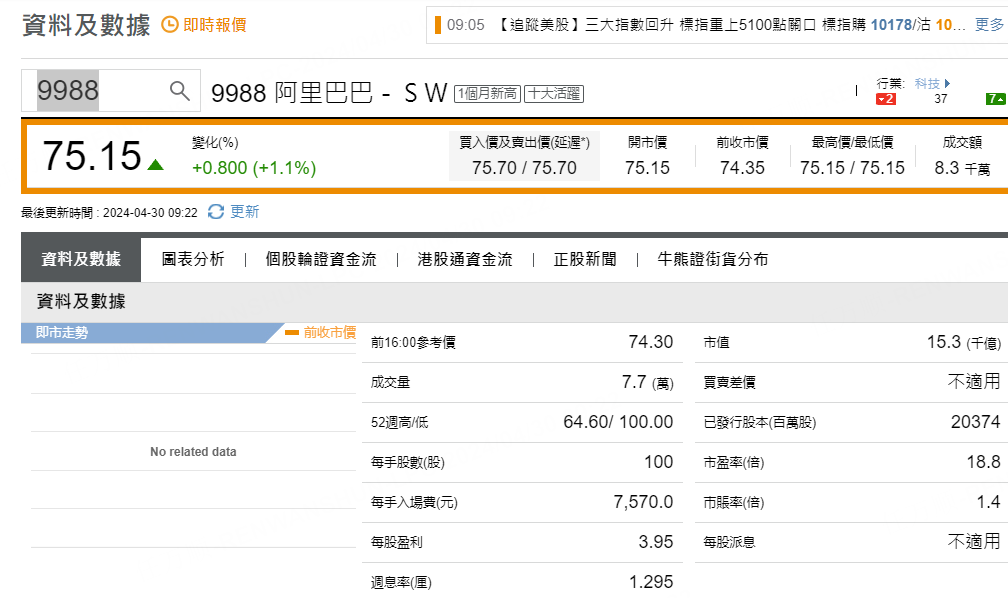Screen dimensions: 1008x598
Task: Click the stock name 9988 阿里巴巴 - S W
Action: 329,93
